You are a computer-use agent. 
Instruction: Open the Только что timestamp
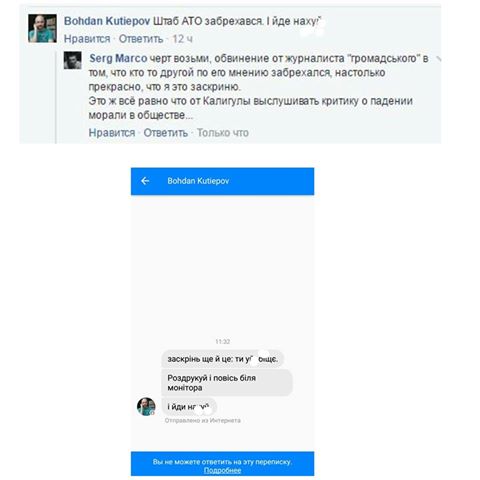pyautogui.click(x=223, y=133)
